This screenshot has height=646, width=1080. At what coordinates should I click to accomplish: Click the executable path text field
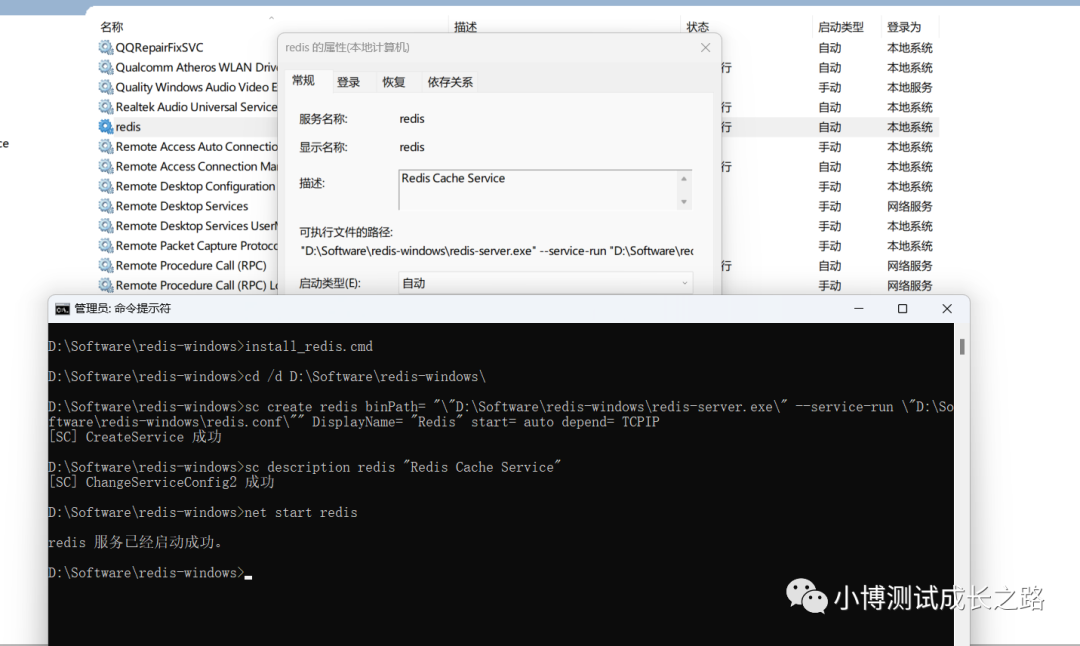click(497, 251)
